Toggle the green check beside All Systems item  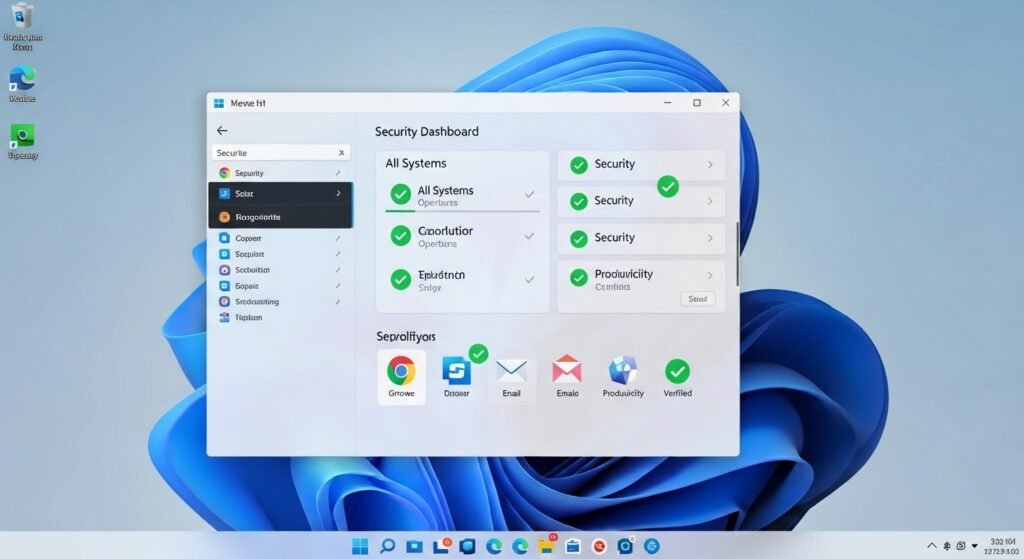point(400,193)
